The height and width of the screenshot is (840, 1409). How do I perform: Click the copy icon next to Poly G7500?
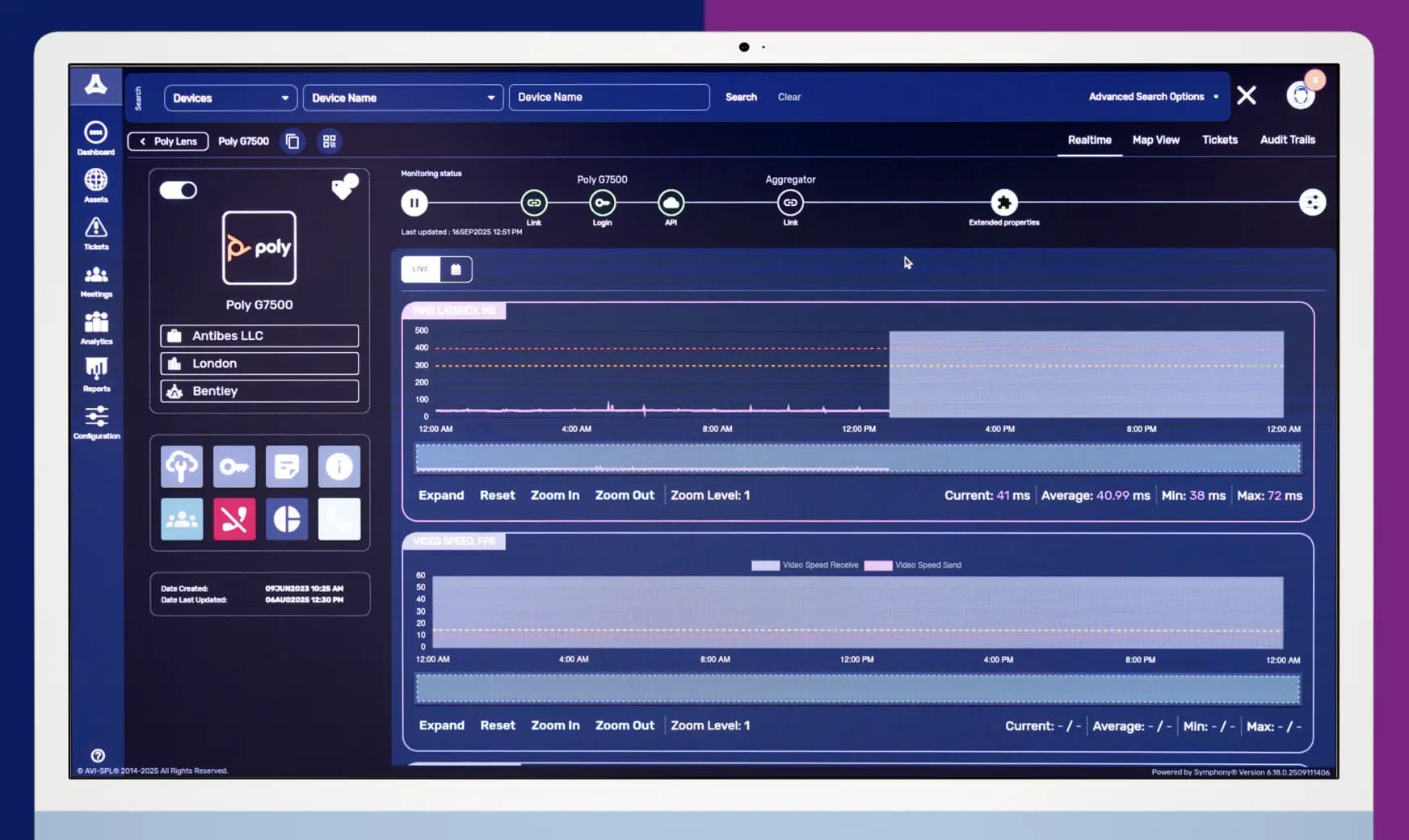292,141
